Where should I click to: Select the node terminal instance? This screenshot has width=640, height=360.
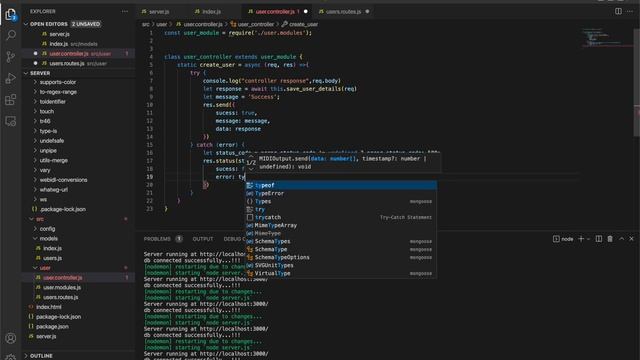coord(563,239)
